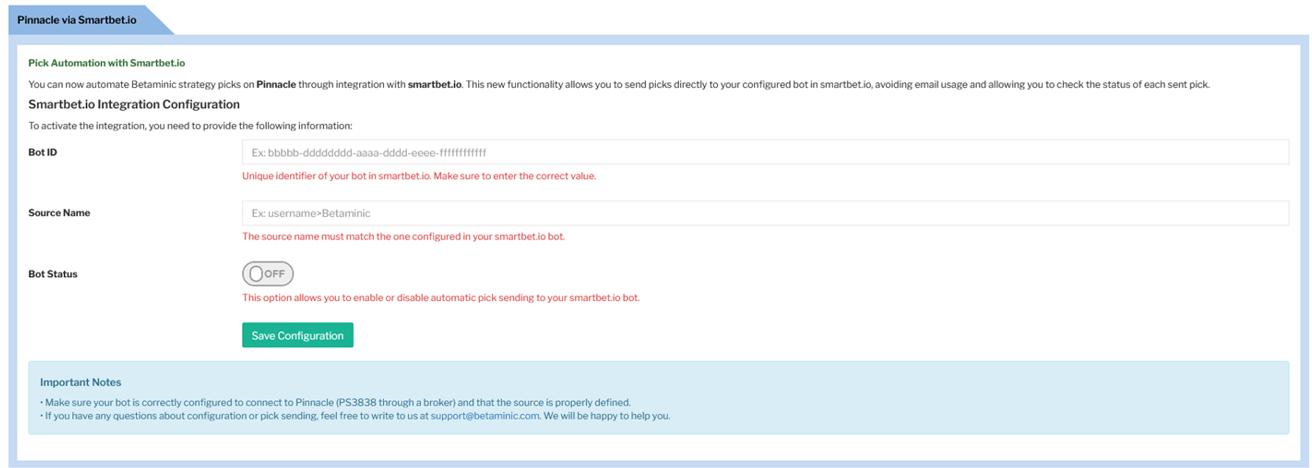Click into the Bot ID input field

[x=765, y=153]
